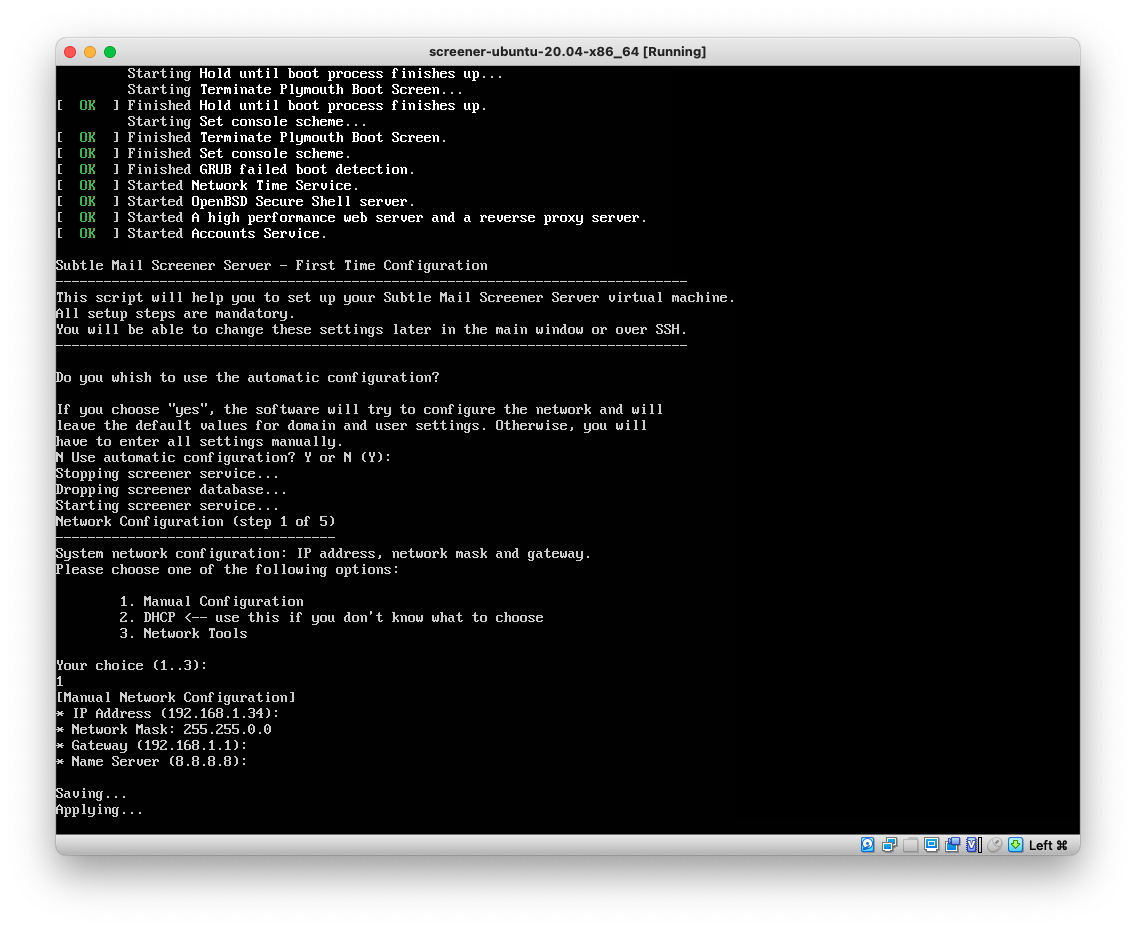Viewport: 1136px width, 929px height.
Task: Click the V chip virtualization status icon
Action: pos(973,845)
